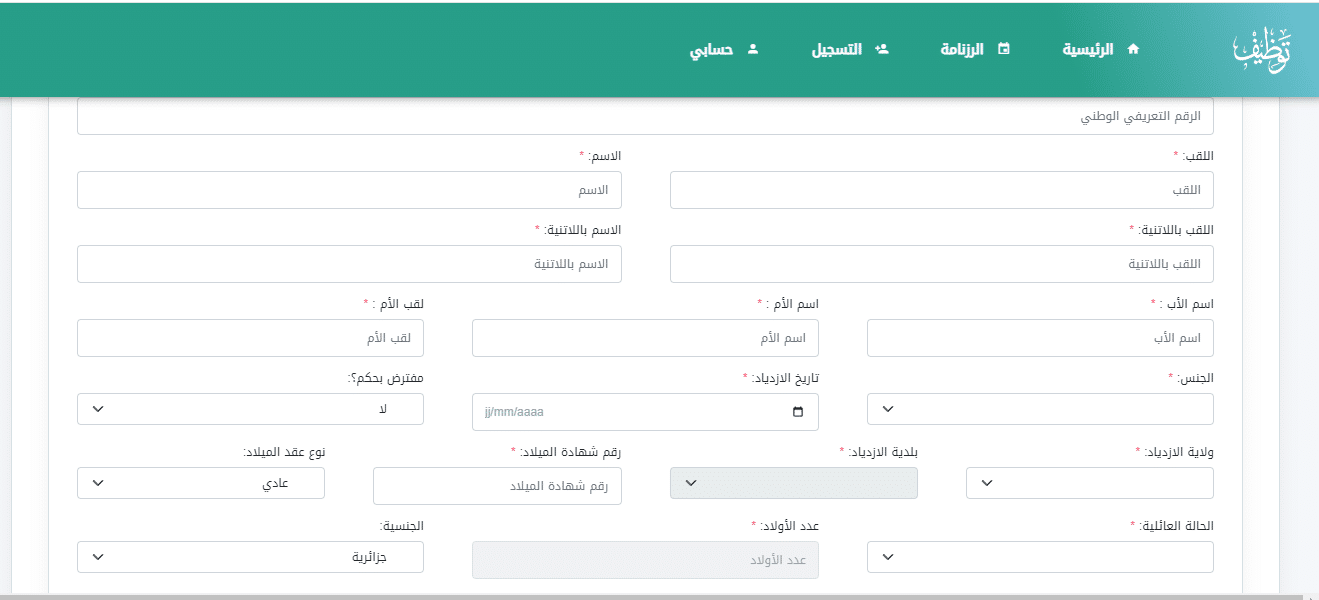This screenshot has width=1319, height=600.
Task: Focus the اللقب باللاتنية field
Action: 942,264
